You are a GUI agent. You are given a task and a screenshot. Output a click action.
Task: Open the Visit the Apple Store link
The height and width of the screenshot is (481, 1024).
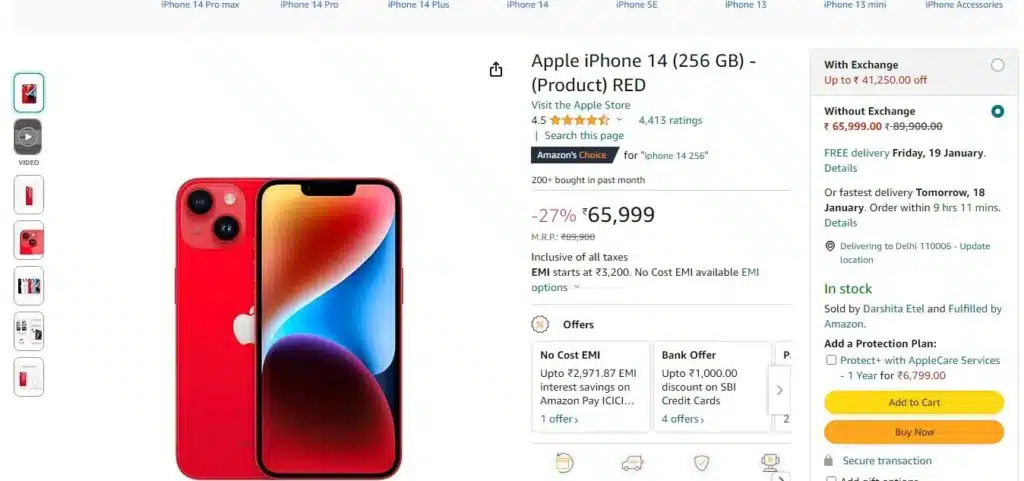tap(581, 105)
